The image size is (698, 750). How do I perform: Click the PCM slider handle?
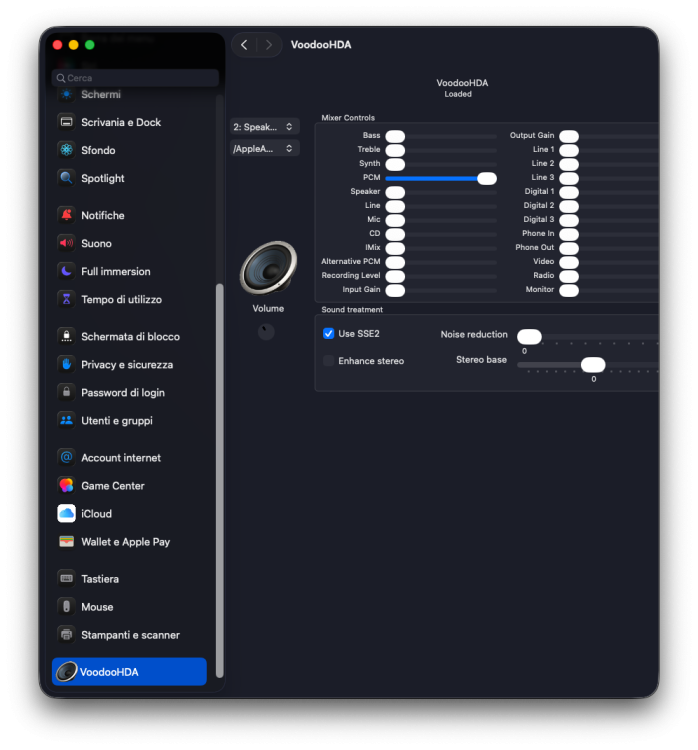click(x=487, y=178)
